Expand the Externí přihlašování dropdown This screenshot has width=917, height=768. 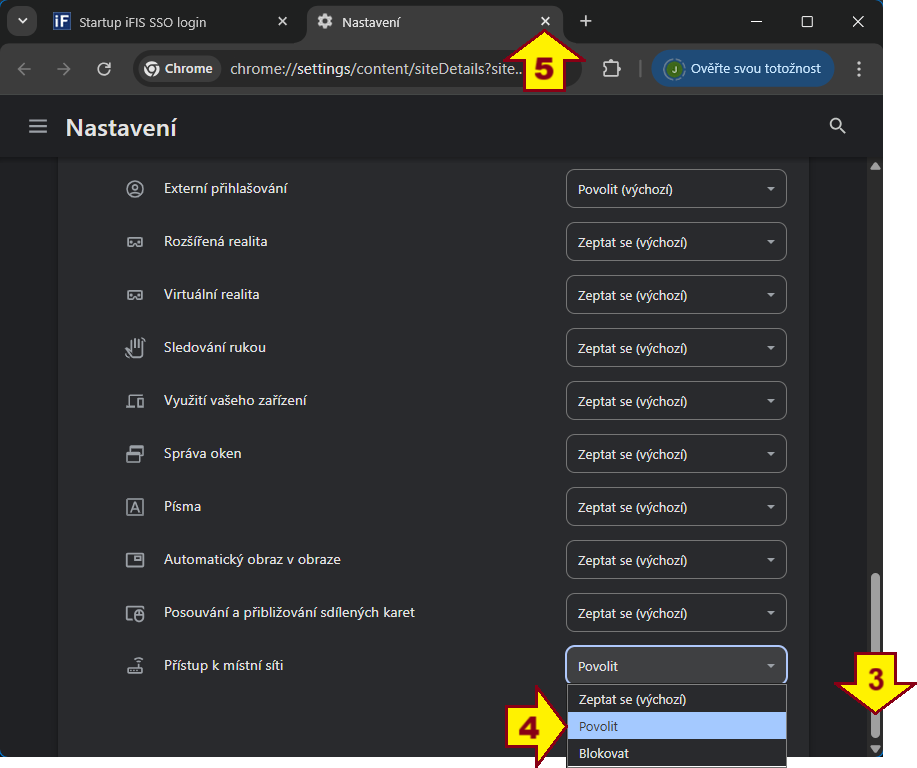coord(676,189)
